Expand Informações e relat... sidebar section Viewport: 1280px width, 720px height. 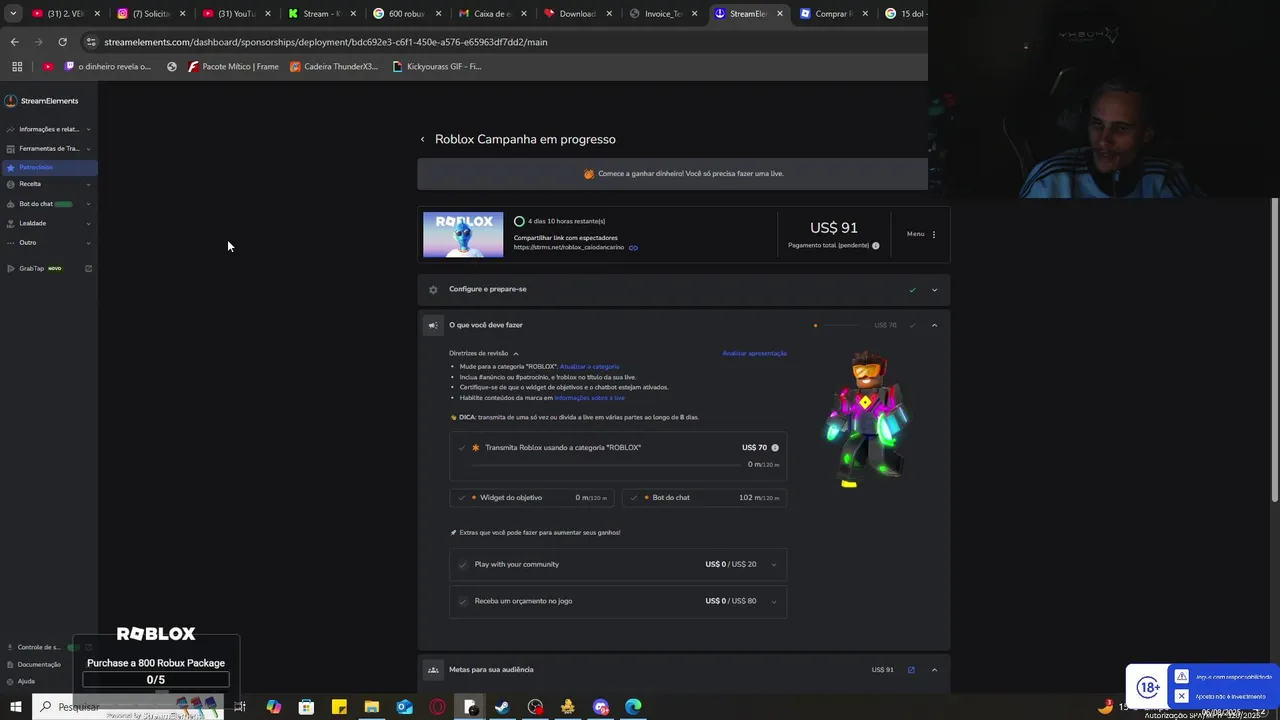pos(88,129)
